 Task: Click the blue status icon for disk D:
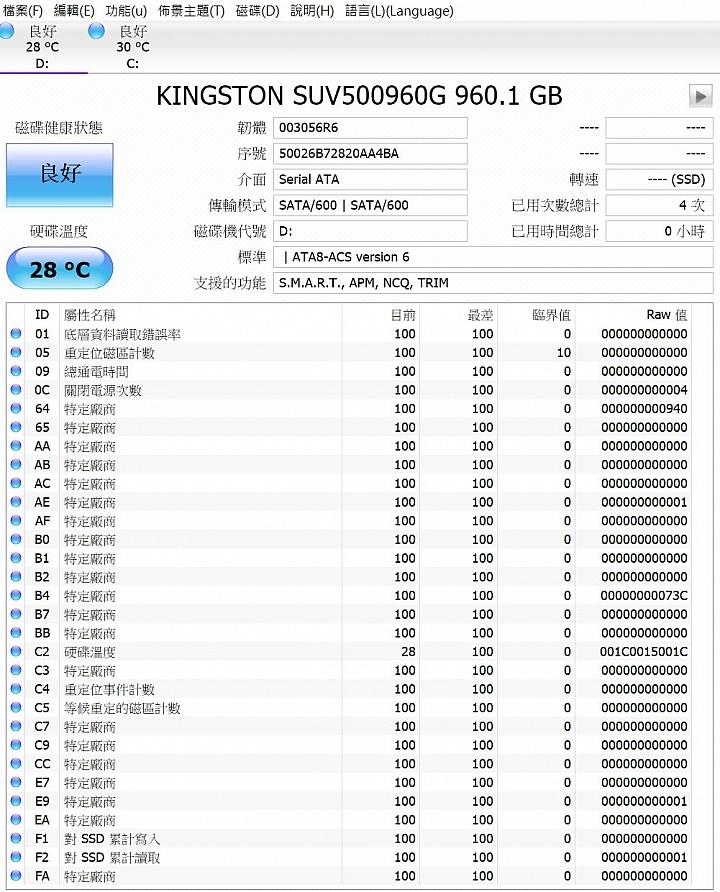tap(6, 31)
